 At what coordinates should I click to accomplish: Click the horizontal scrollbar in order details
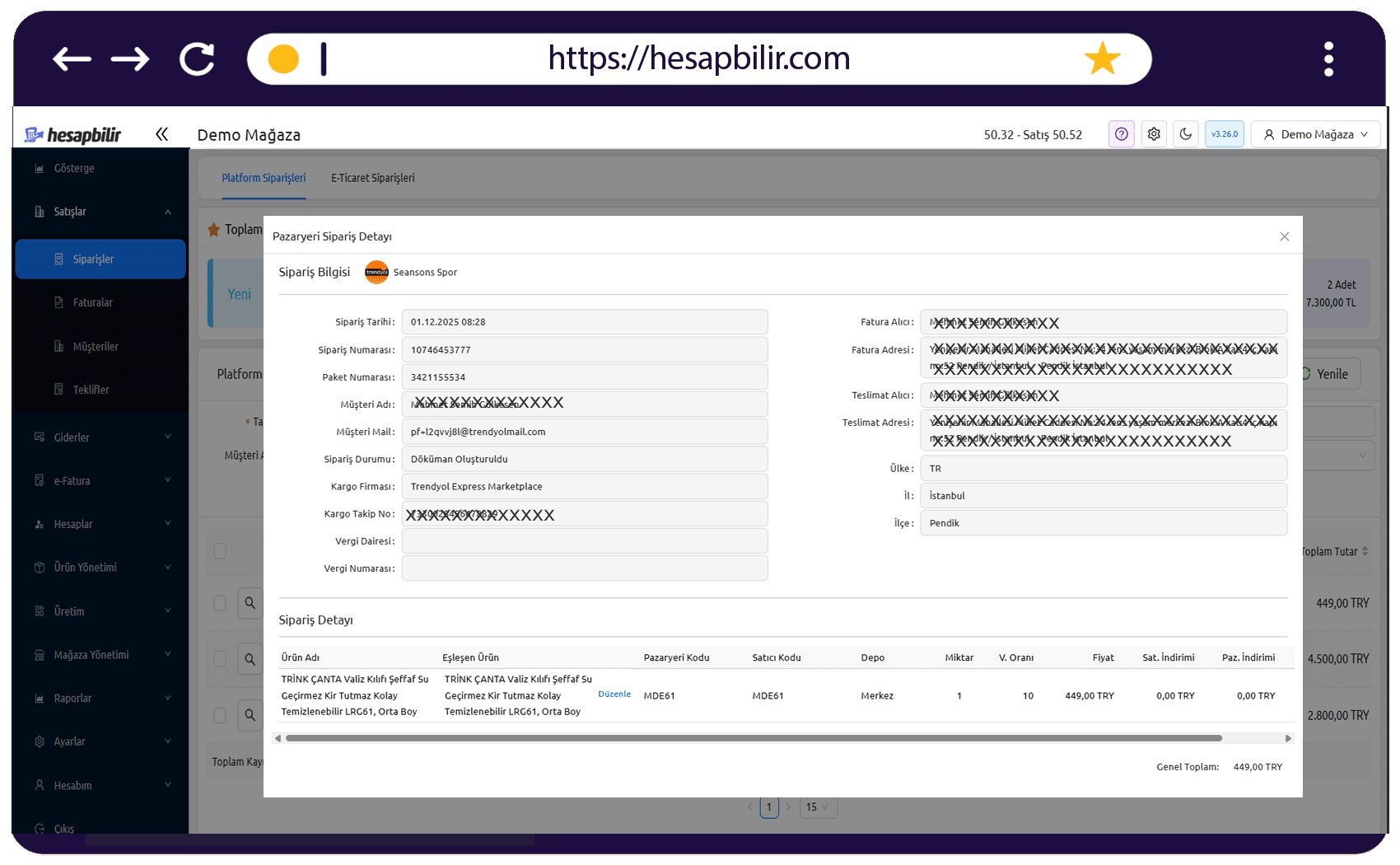[x=754, y=738]
